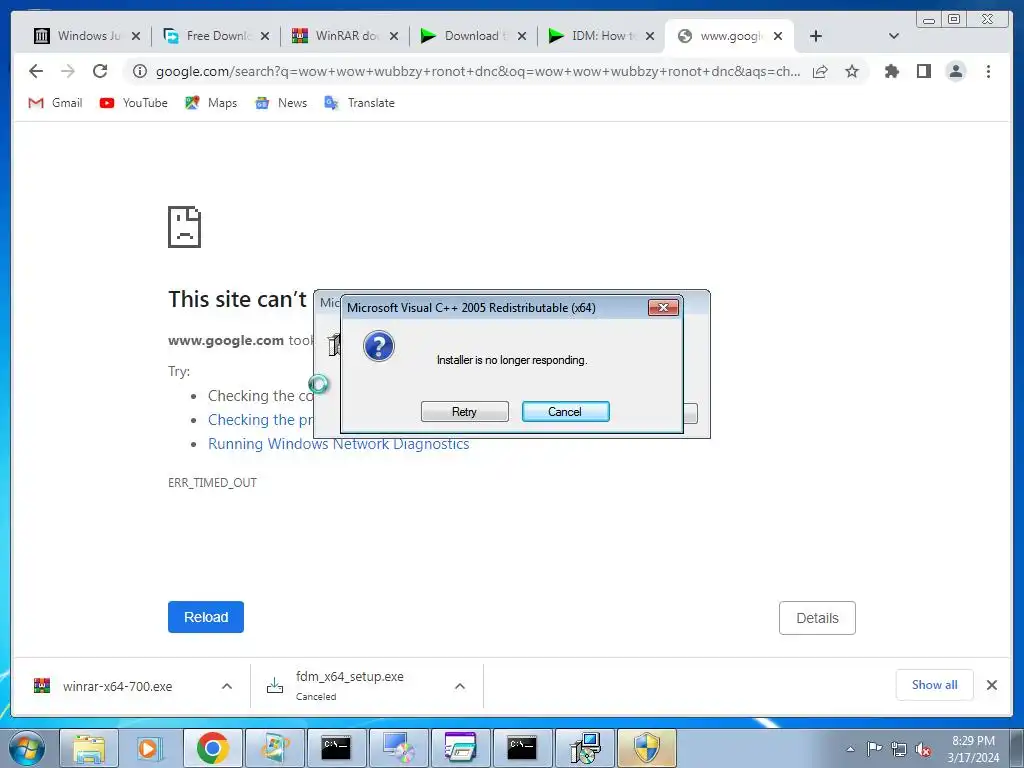Switch to the Windows Ju... tab
Image resolution: width=1024 pixels, height=768 pixels.
click(x=77, y=36)
